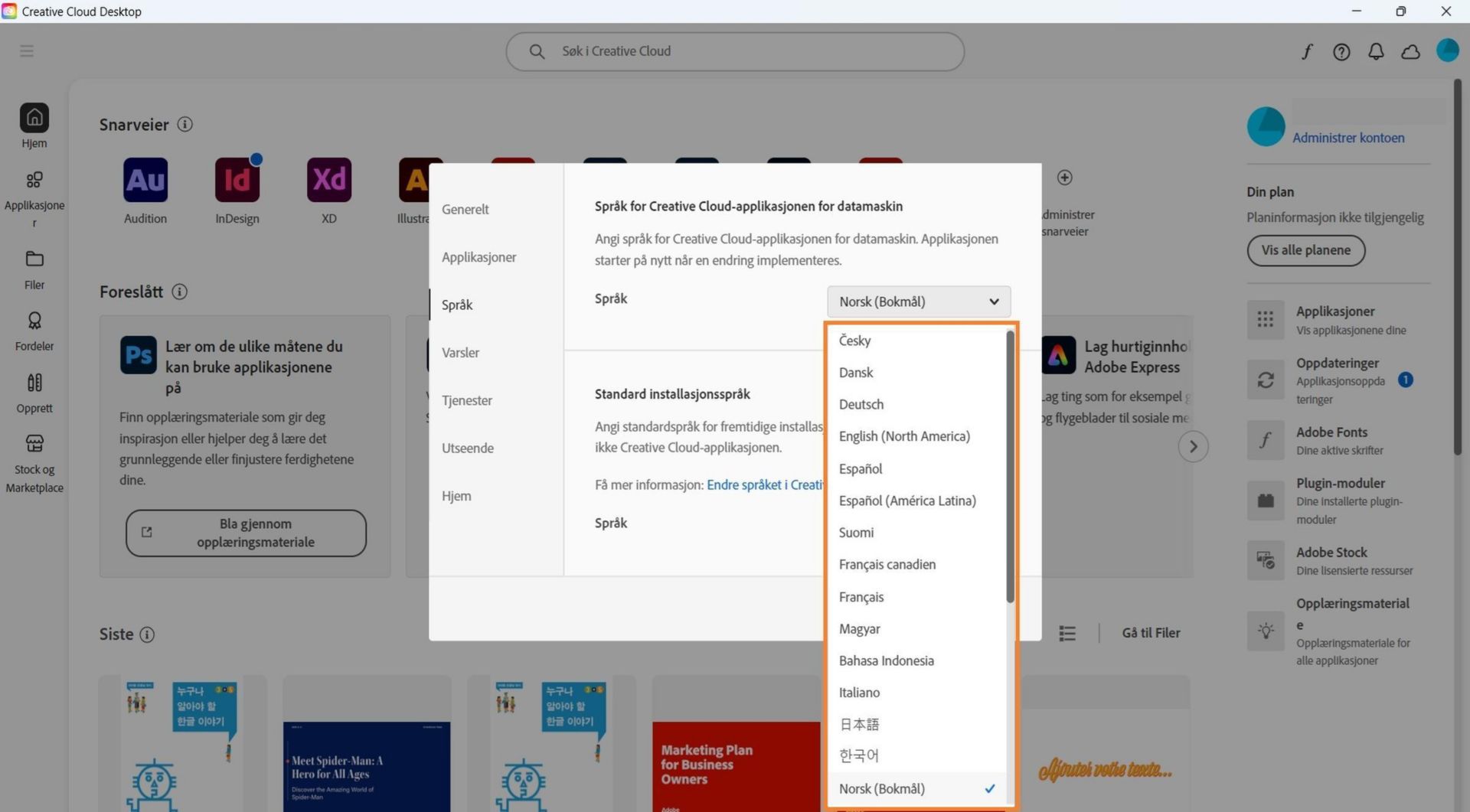Select English (North America) language

[x=917, y=436]
